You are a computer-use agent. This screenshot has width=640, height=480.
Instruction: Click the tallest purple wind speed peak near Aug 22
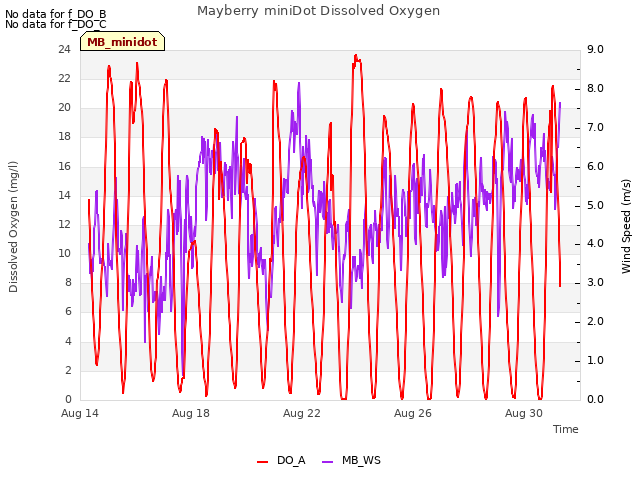coord(299,83)
